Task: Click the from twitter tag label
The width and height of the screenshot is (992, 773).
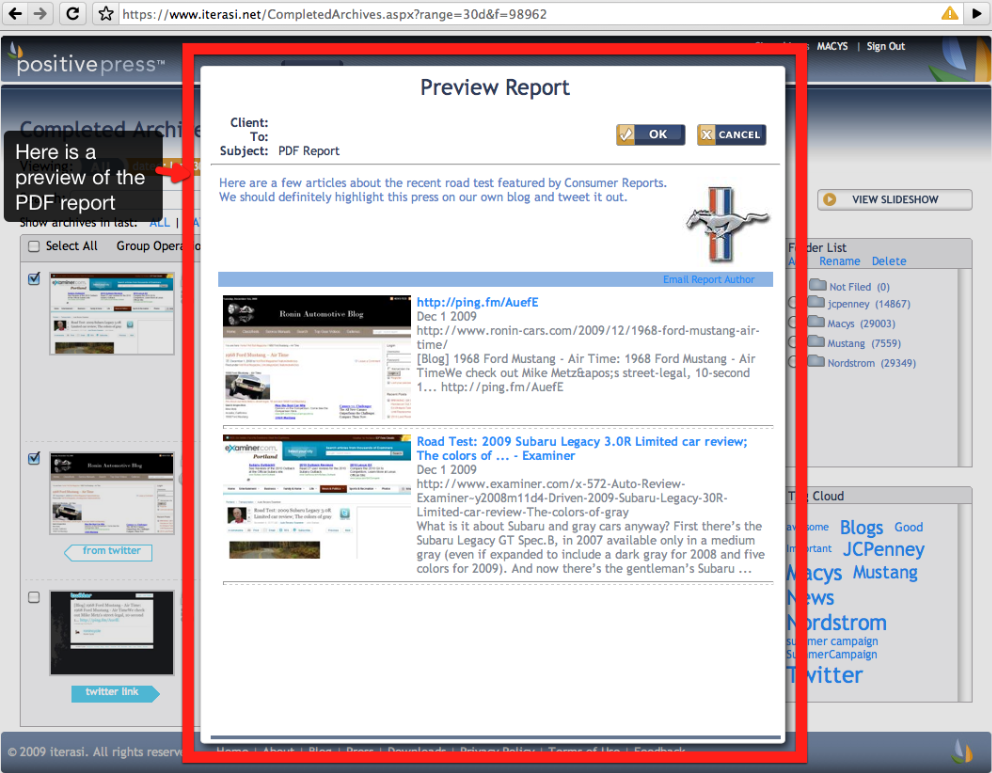Action: [x=109, y=552]
